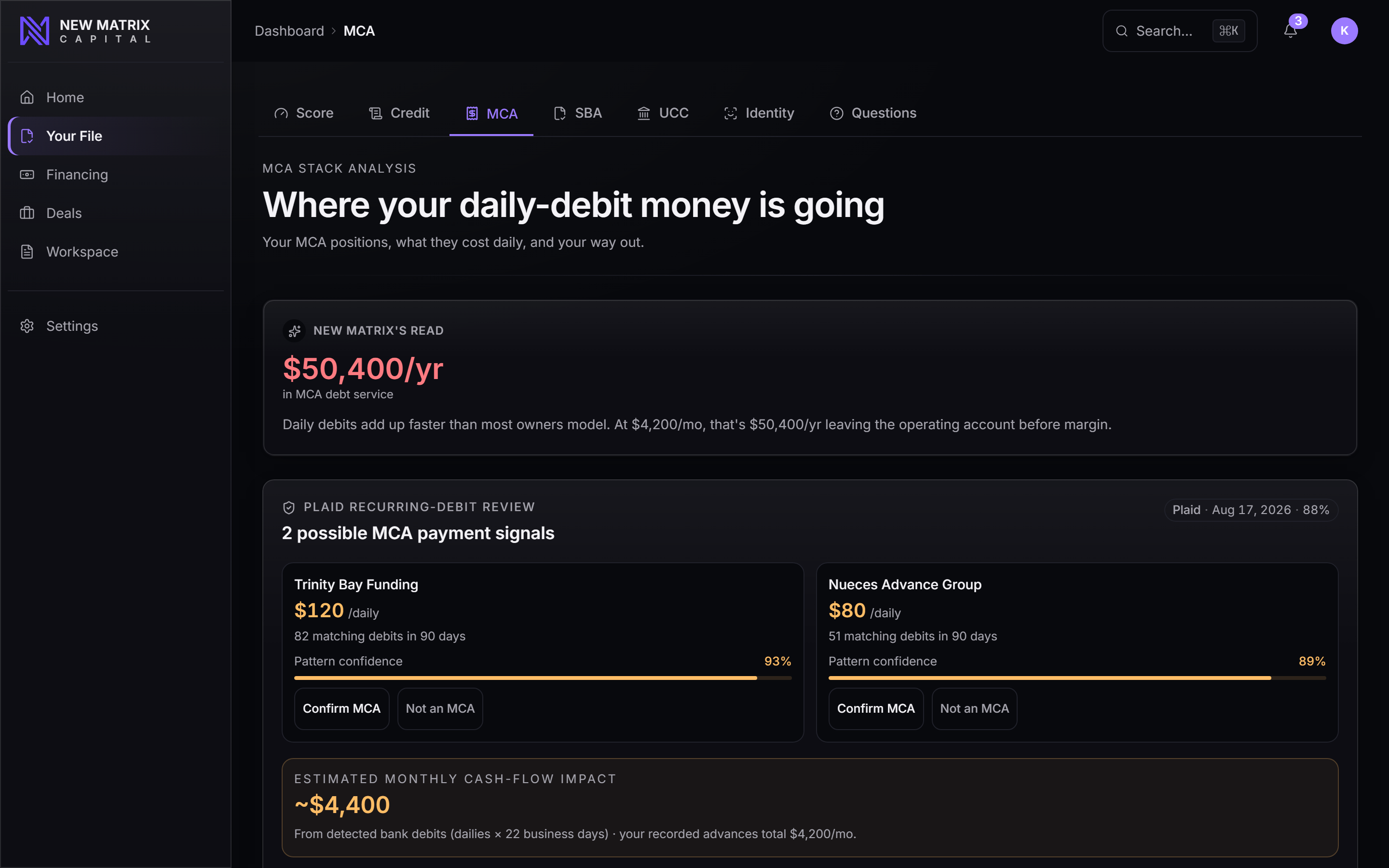
Task: Open the Questions tab
Action: point(873,113)
